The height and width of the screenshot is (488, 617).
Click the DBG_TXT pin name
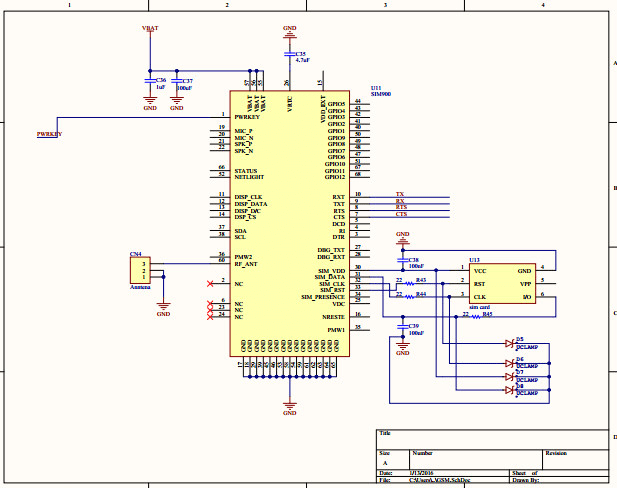coord(331,250)
